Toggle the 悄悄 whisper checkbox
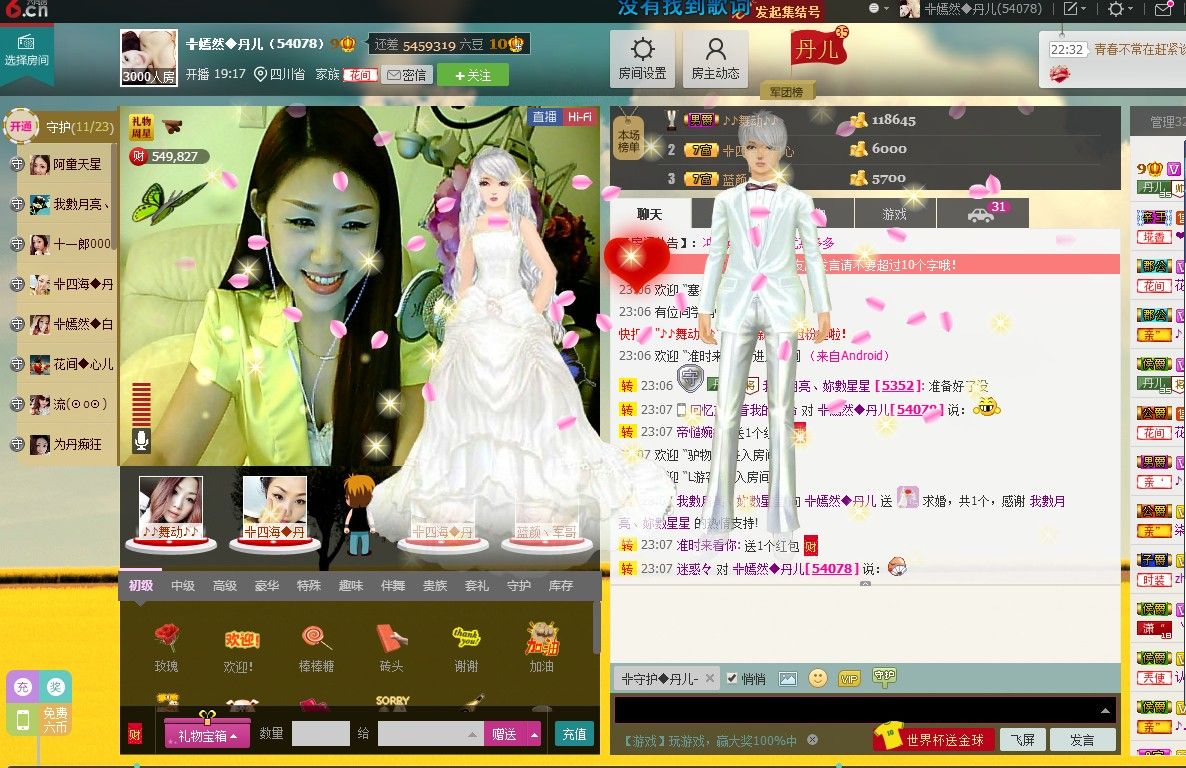Screen dimensions: 1186x768 pos(731,678)
